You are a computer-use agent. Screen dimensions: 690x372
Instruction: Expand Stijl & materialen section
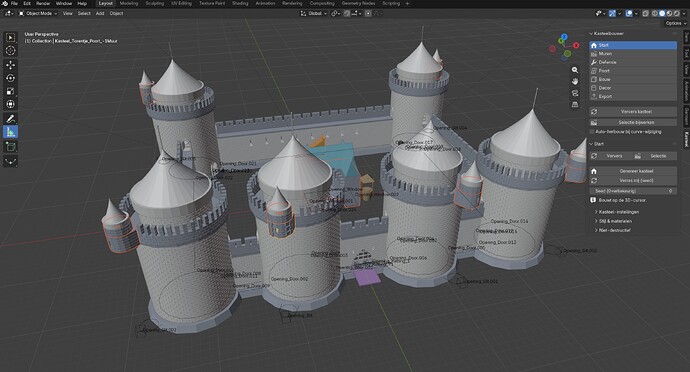click(614, 221)
